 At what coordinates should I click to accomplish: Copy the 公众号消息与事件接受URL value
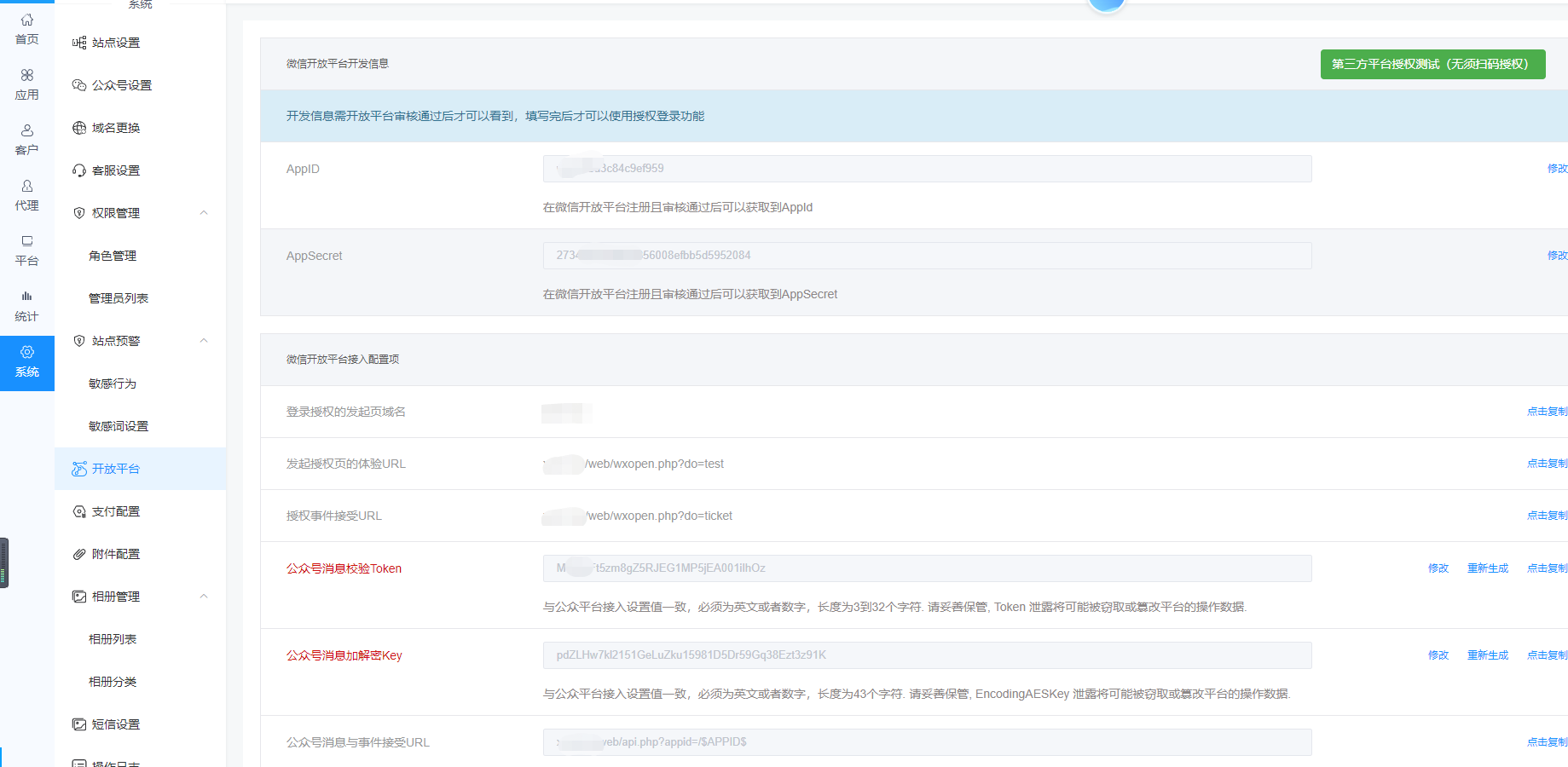click(1547, 742)
